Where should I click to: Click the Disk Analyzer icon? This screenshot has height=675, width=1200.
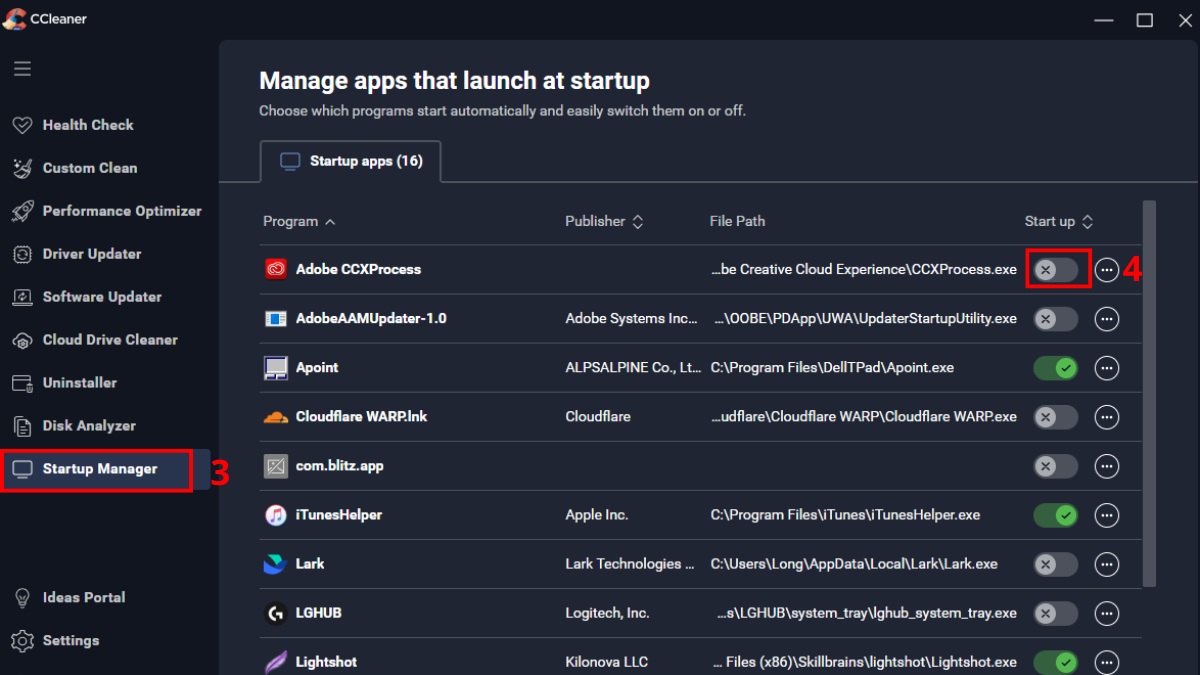pyautogui.click(x=22, y=426)
